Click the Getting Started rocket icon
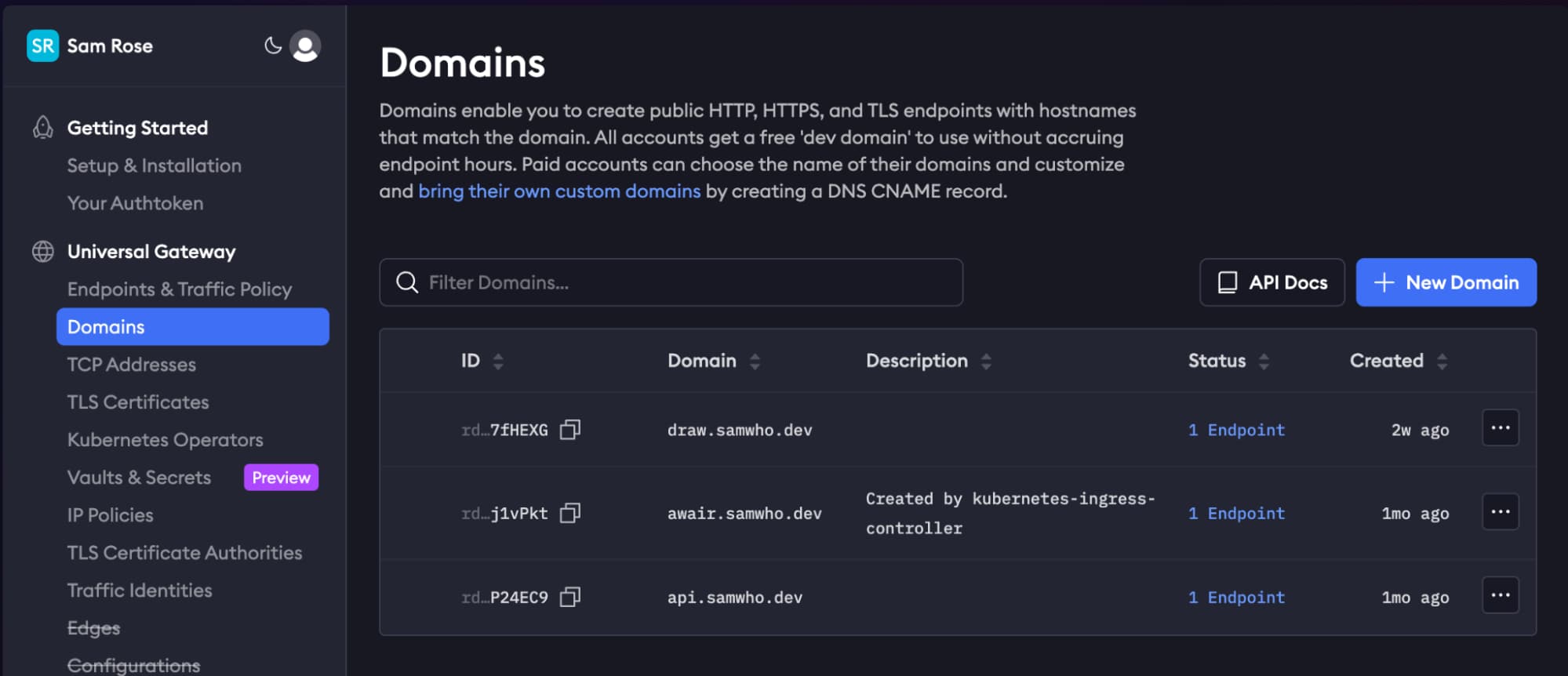Screen dimensions: 1568x676 tap(43, 128)
